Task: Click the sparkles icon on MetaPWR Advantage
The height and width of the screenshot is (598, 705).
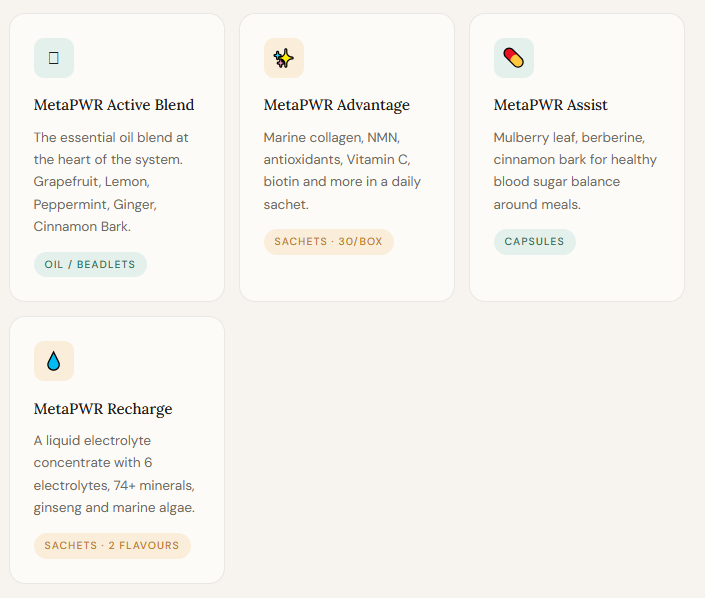Action: [x=284, y=58]
